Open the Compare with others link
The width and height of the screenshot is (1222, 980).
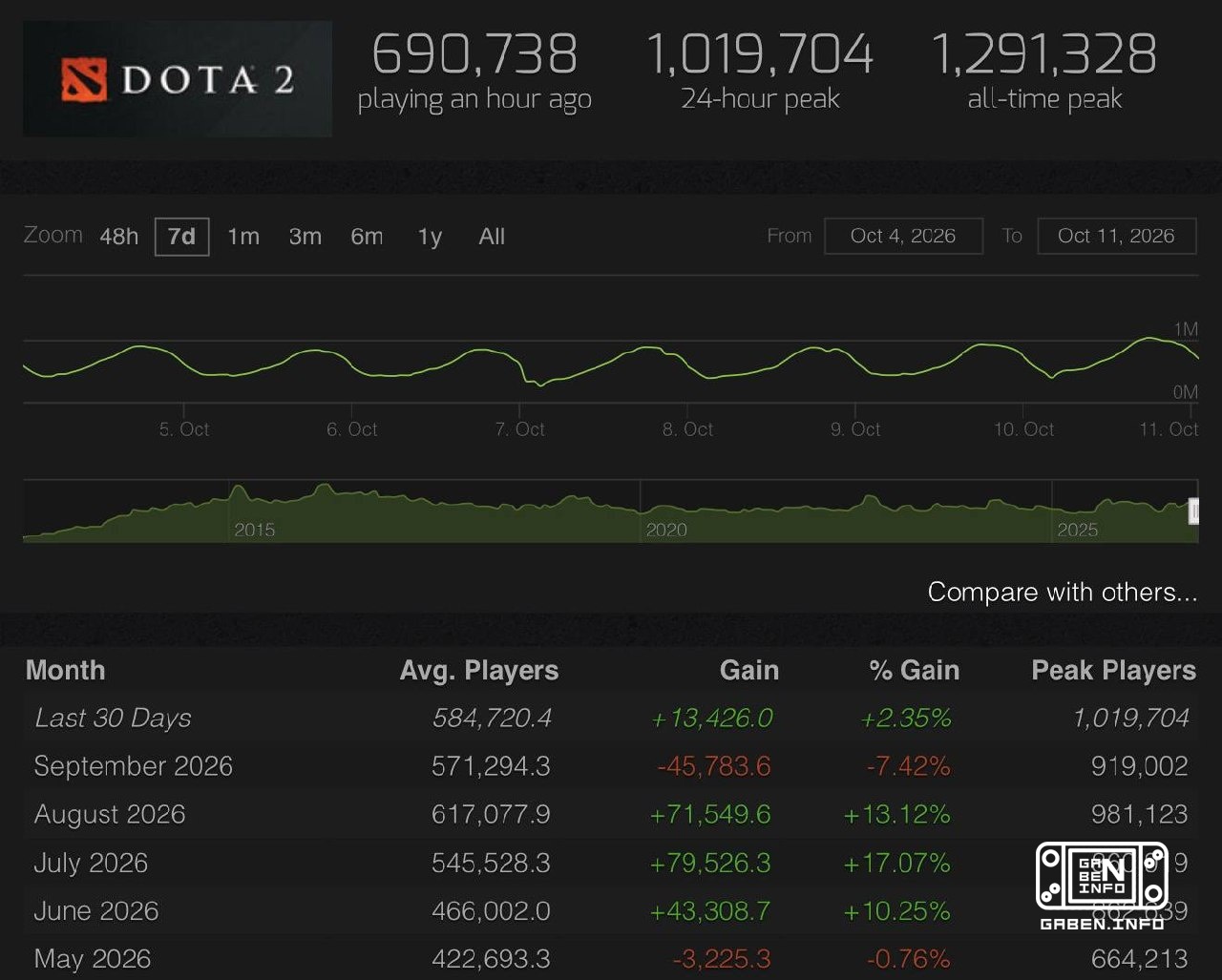coord(1063,592)
